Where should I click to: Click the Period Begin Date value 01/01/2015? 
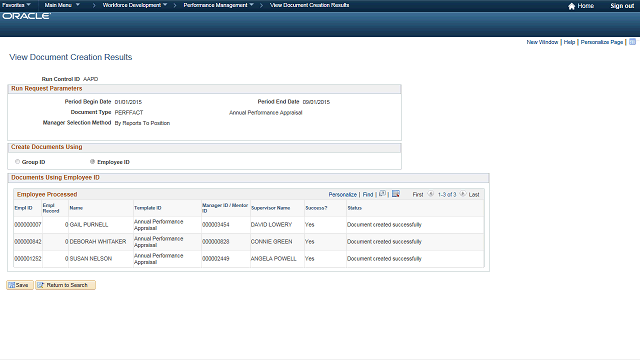click(128, 102)
